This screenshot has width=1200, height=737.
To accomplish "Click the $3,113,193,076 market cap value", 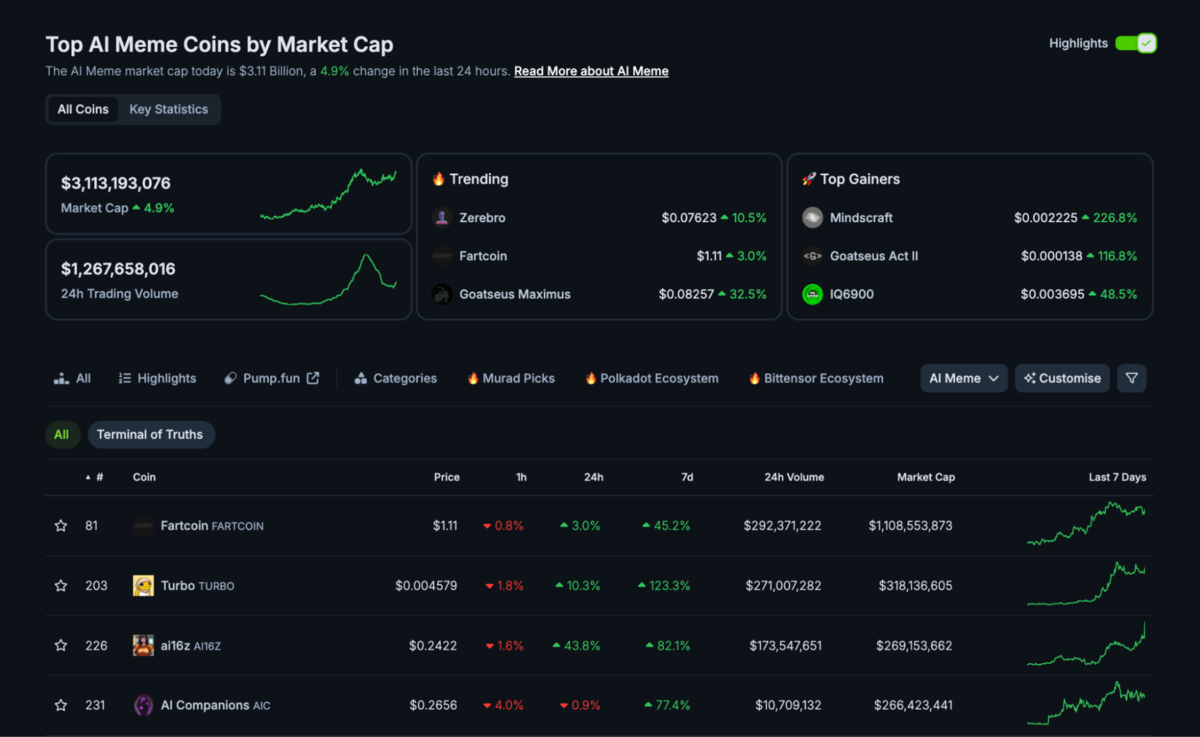I will pos(116,183).
